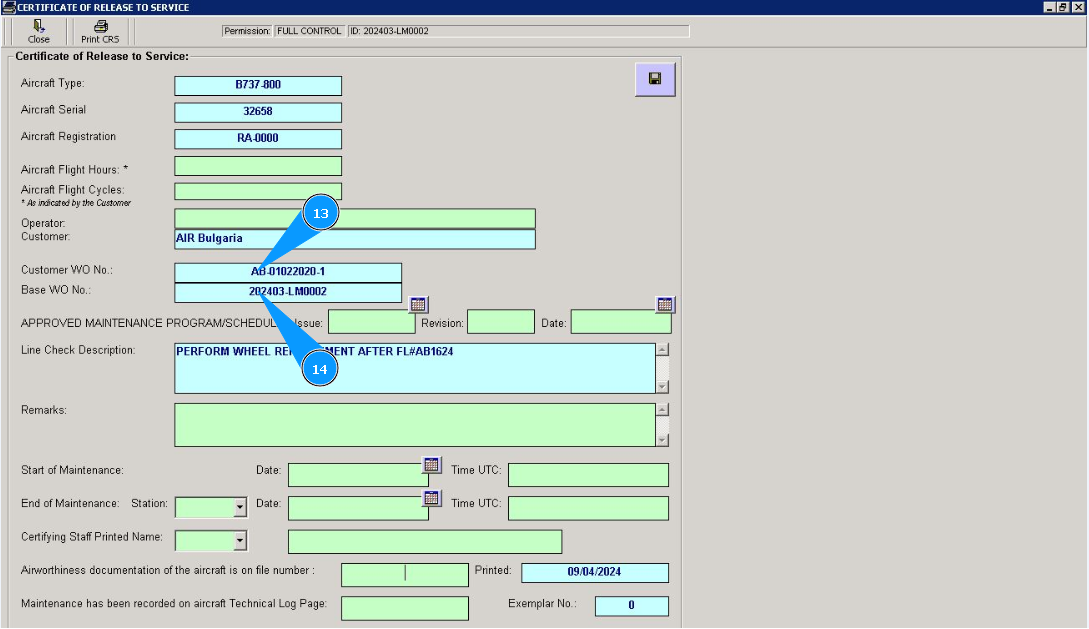Click the Base WO No. field

pyautogui.click(x=288, y=292)
